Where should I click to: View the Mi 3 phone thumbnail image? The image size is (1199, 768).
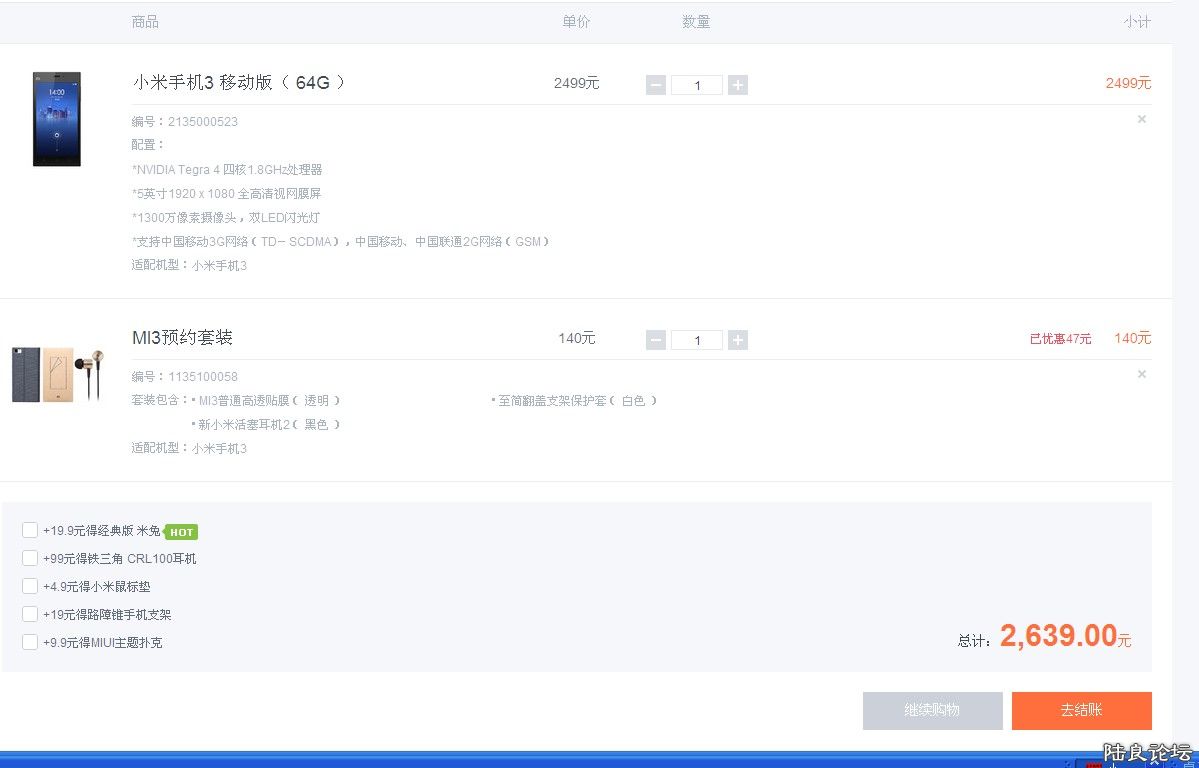(x=56, y=118)
